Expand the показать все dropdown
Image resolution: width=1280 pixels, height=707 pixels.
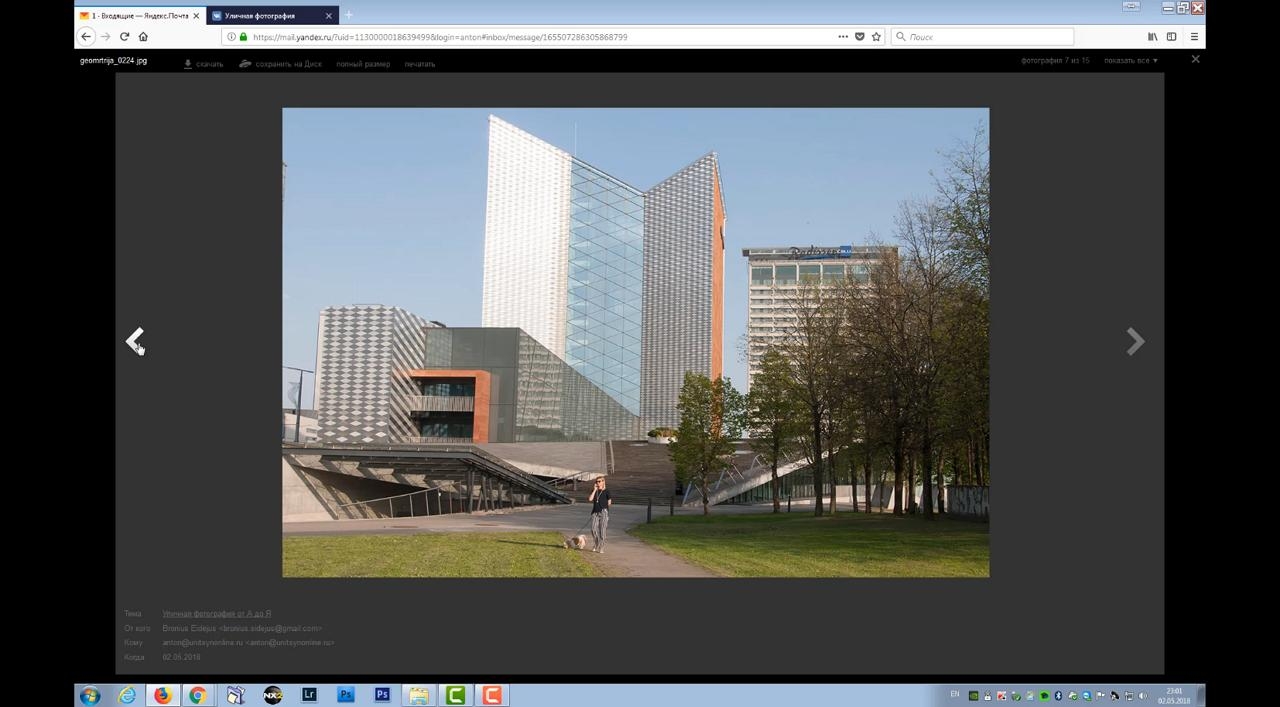(1131, 61)
